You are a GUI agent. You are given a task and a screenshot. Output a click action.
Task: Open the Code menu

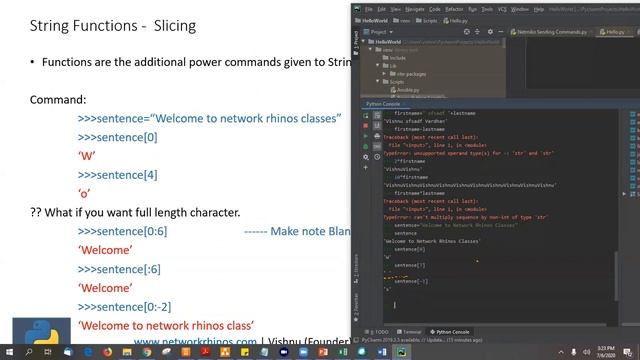435,9
